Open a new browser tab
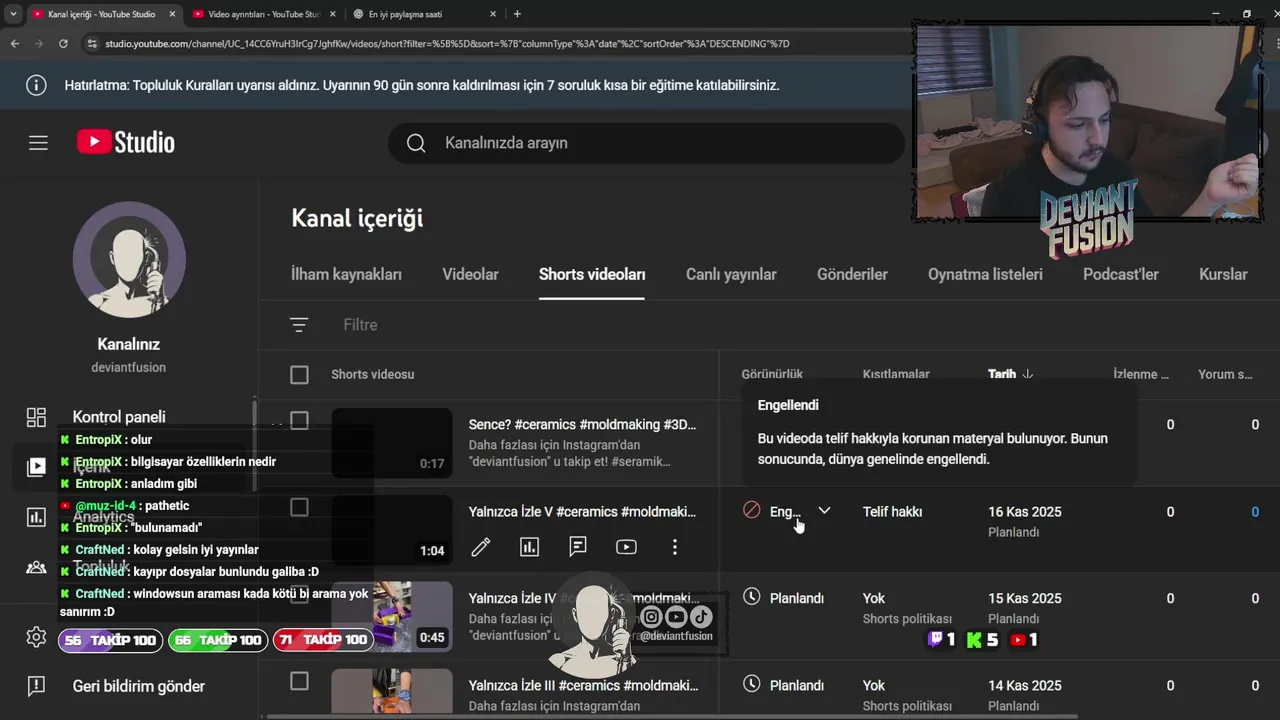Viewport: 1280px width, 720px height. [517, 14]
